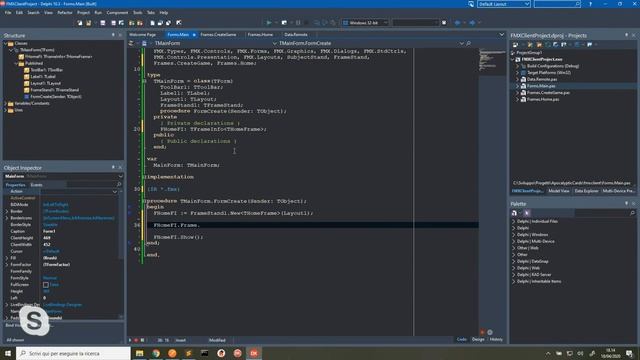Expand the Variables/Constants node in Structure

6,103
